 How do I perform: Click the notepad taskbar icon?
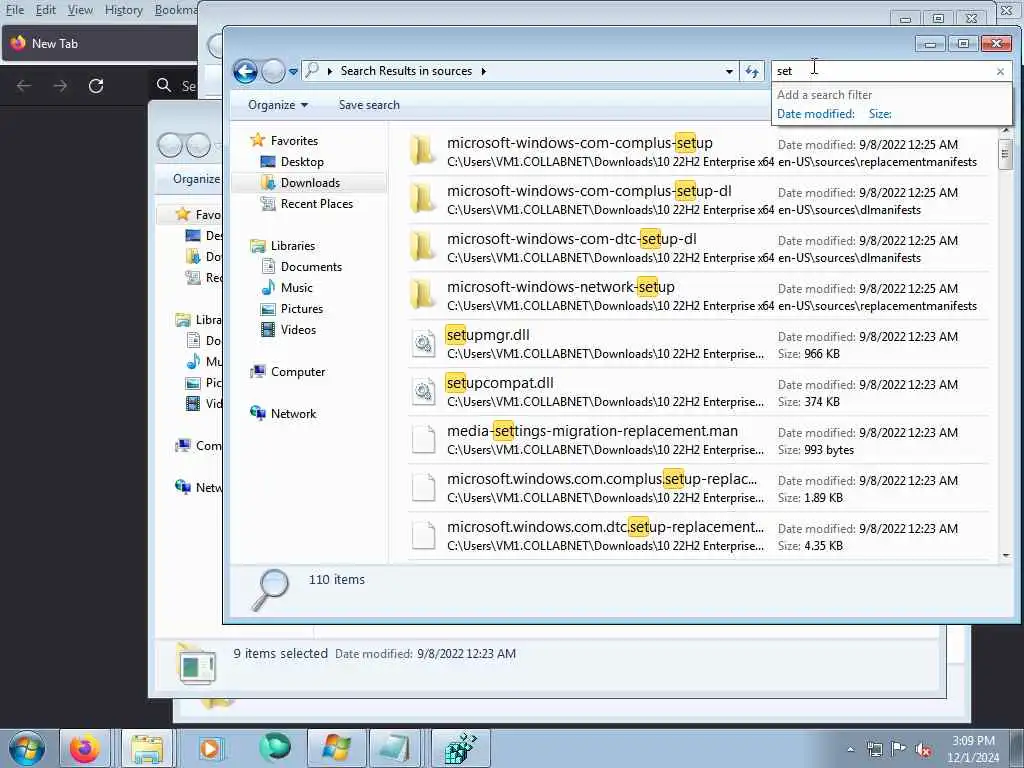click(x=394, y=748)
